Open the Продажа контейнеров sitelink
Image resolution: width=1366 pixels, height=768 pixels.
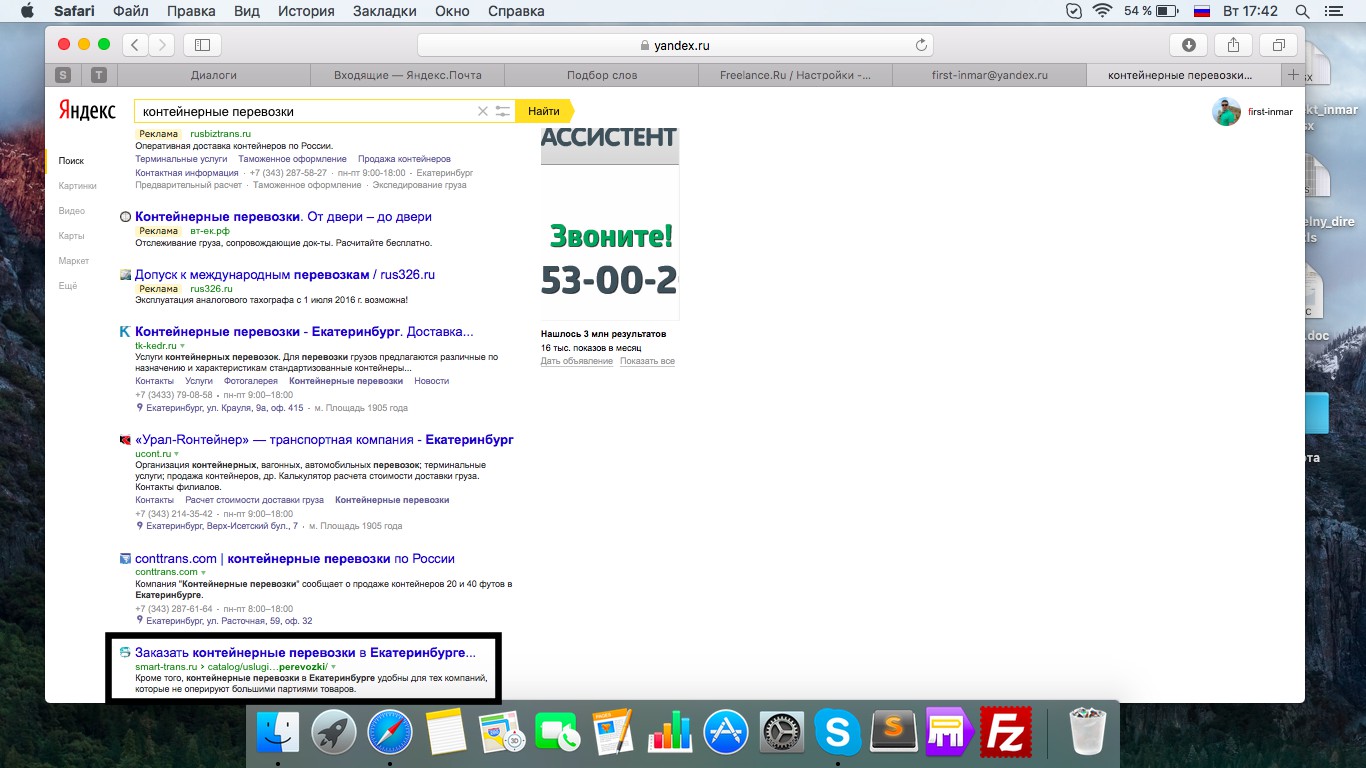(404, 159)
